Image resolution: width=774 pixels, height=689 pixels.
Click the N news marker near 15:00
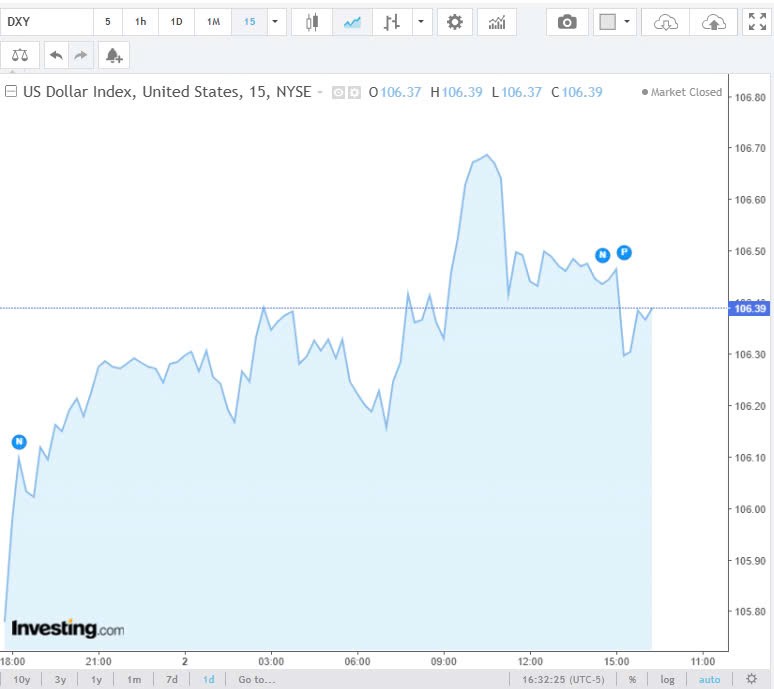[x=602, y=255]
